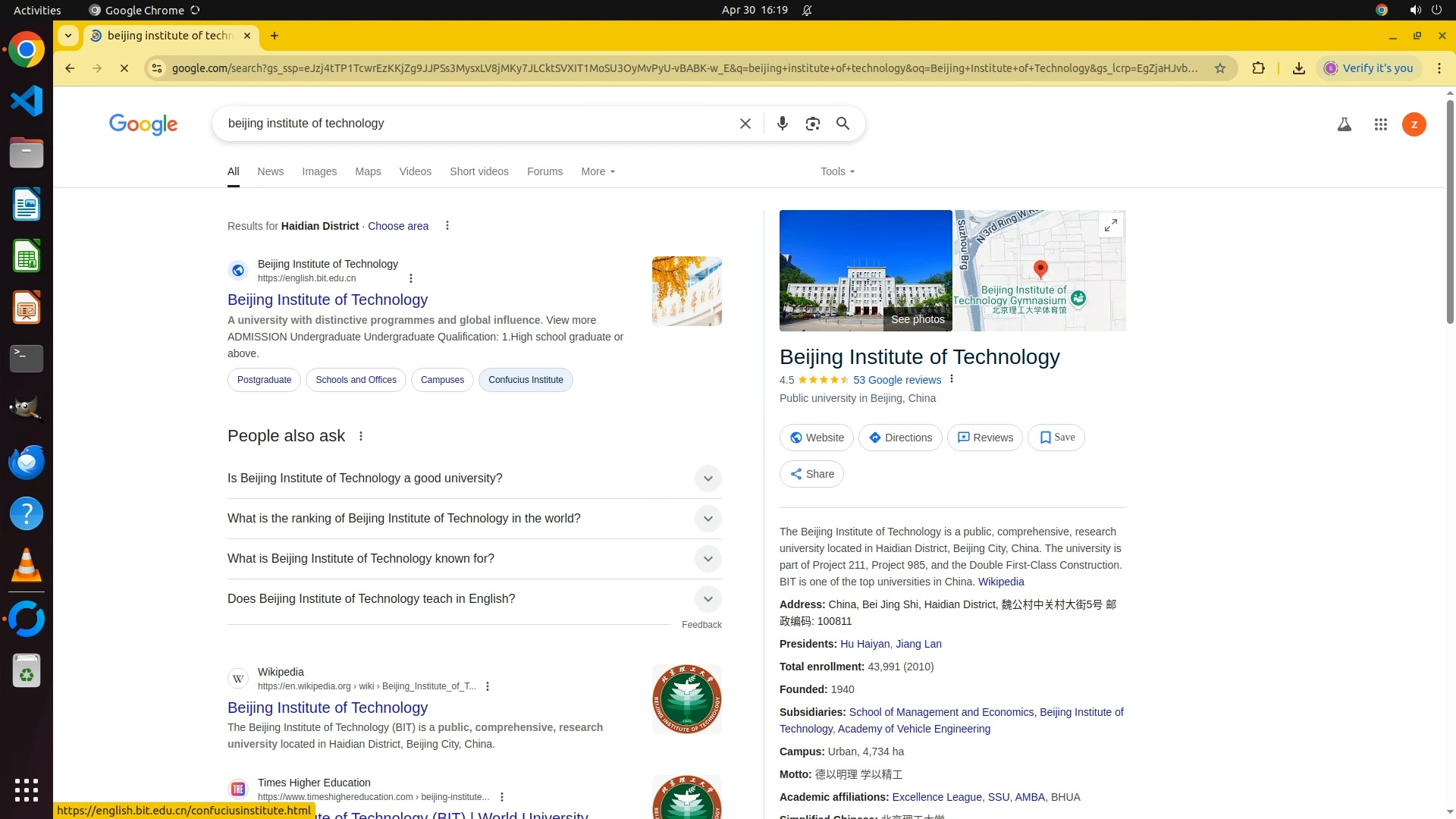The height and width of the screenshot is (819, 1456).
Task: Open Chrome extensions puzzle icon
Action: pyautogui.click(x=1258, y=68)
